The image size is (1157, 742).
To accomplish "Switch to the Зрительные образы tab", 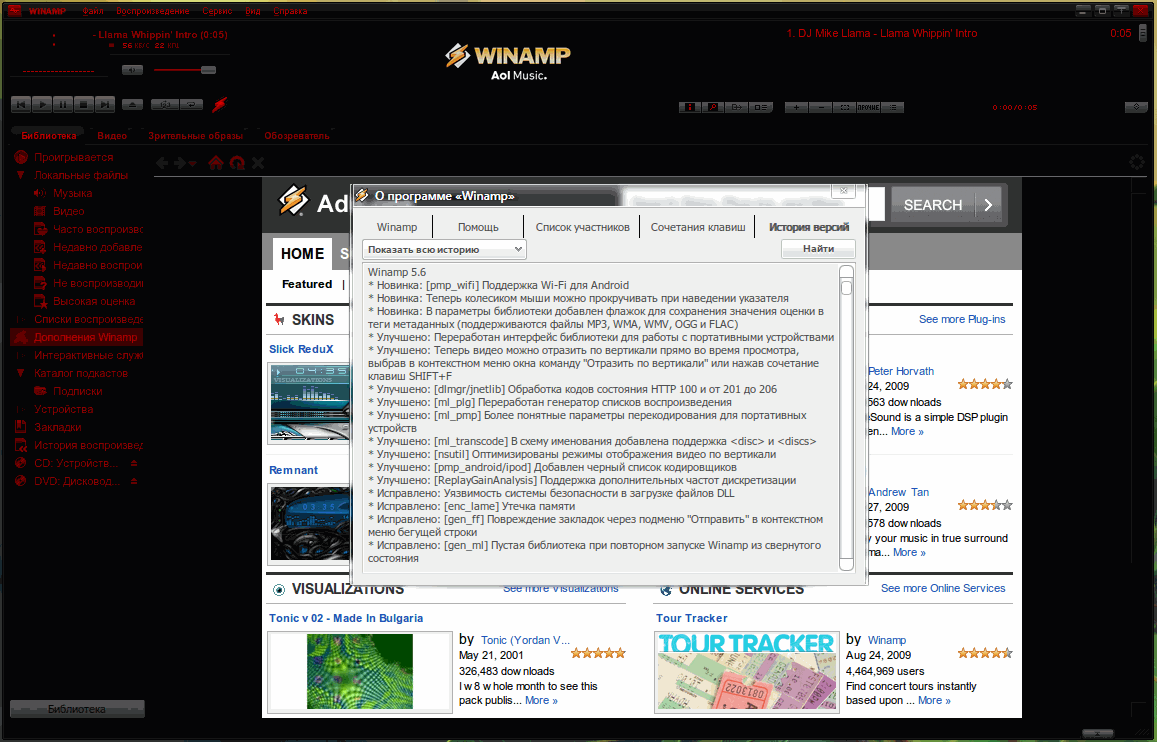I will point(196,136).
